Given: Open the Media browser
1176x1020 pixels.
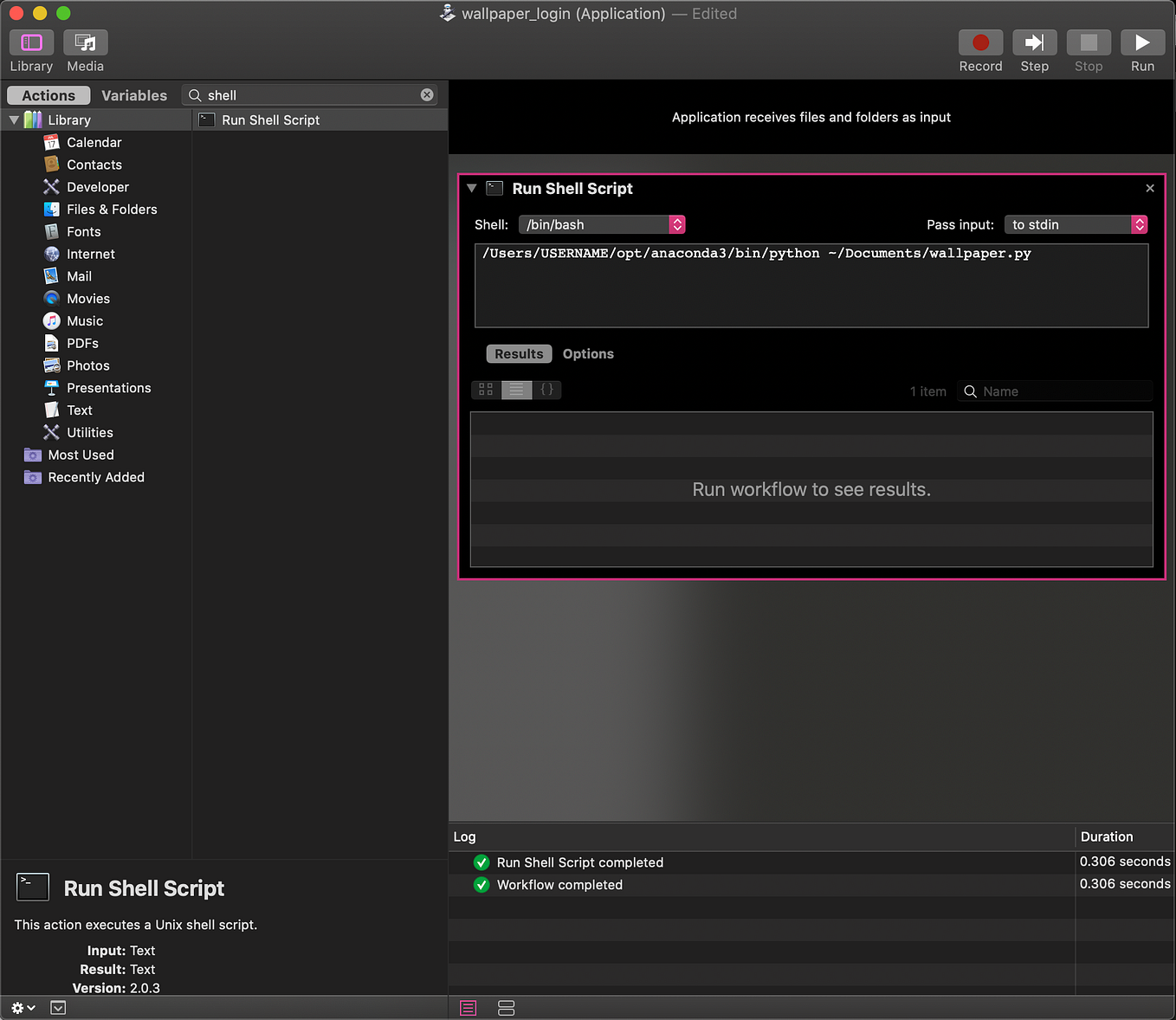Looking at the screenshot, I should click(x=85, y=42).
